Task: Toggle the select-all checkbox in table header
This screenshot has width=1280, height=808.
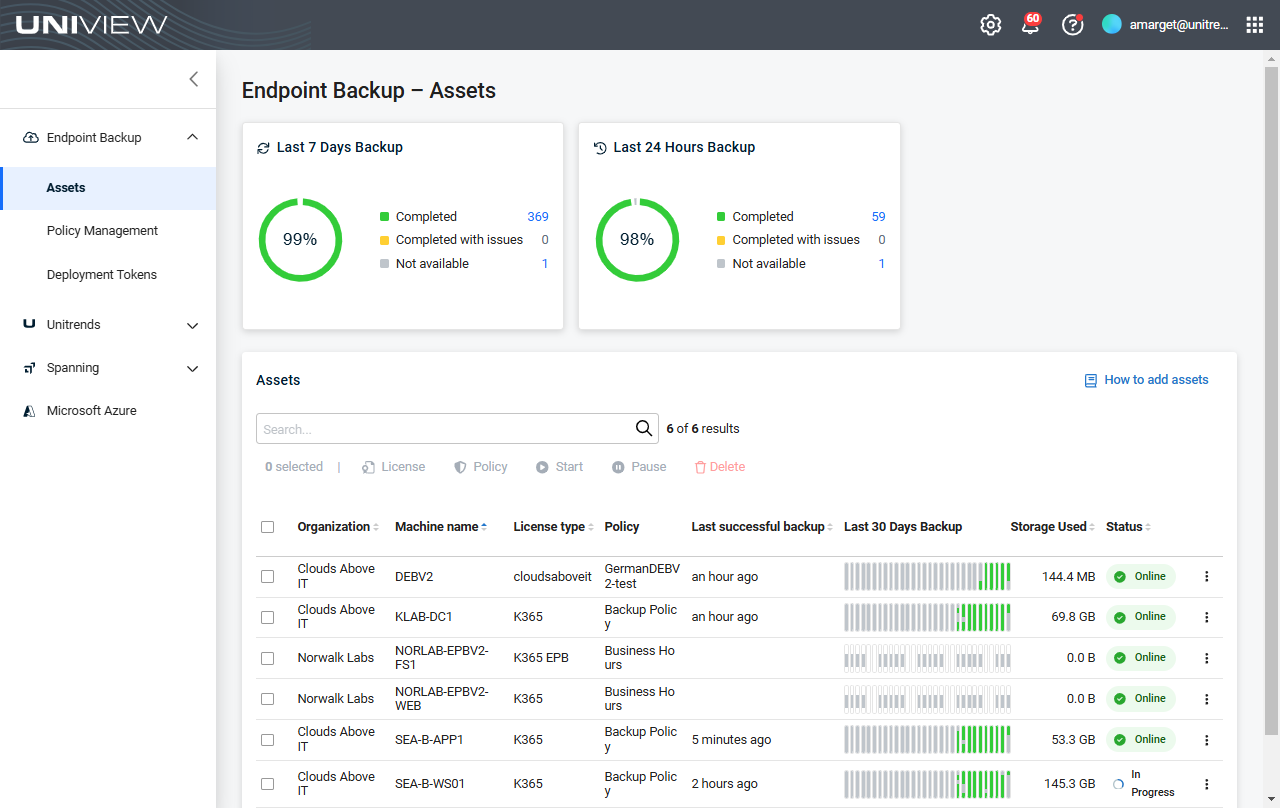Action: click(267, 527)
